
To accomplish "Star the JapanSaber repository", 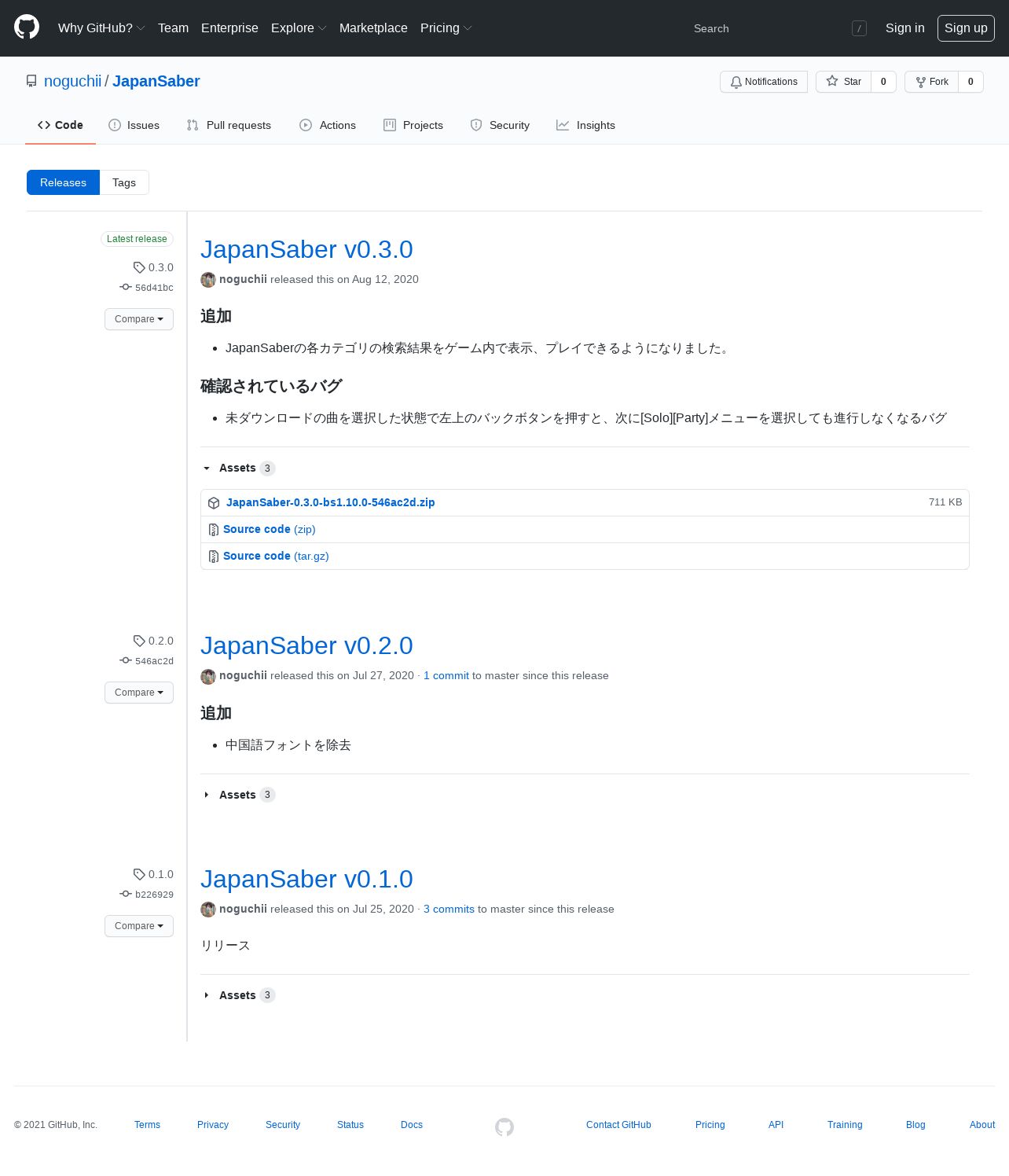I will tap(843, 82).
